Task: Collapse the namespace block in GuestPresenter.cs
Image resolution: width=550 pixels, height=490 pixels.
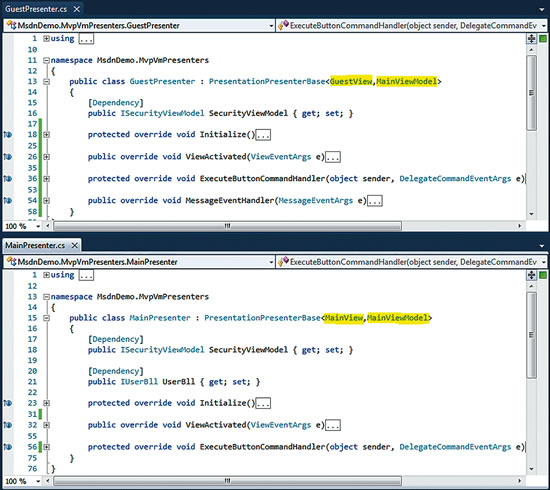Action: pos(46,60)
